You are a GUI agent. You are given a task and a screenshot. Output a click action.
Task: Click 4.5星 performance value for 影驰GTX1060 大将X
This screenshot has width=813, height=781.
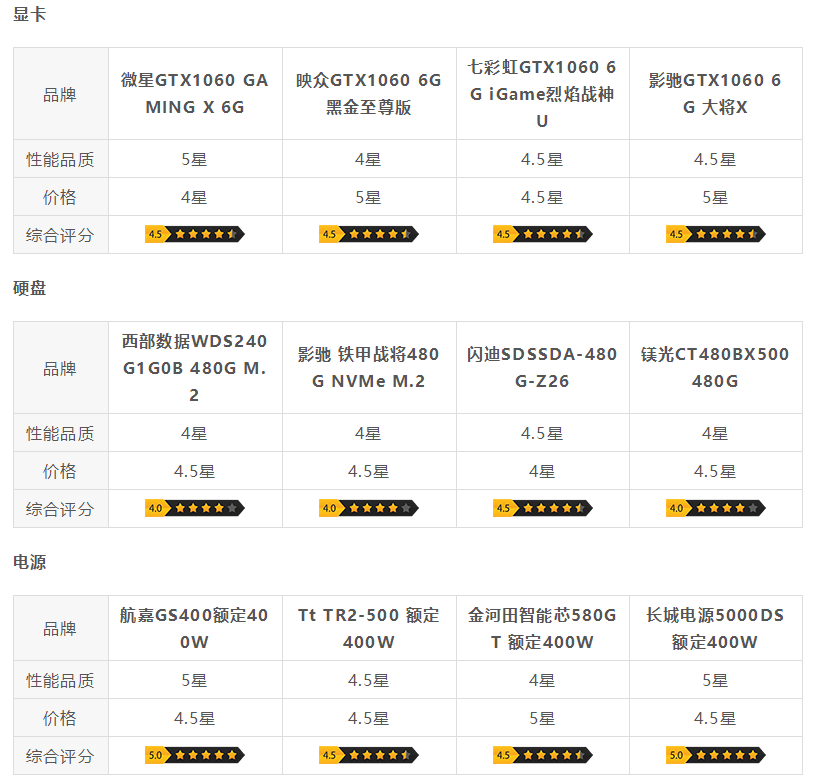coord(716,159)
